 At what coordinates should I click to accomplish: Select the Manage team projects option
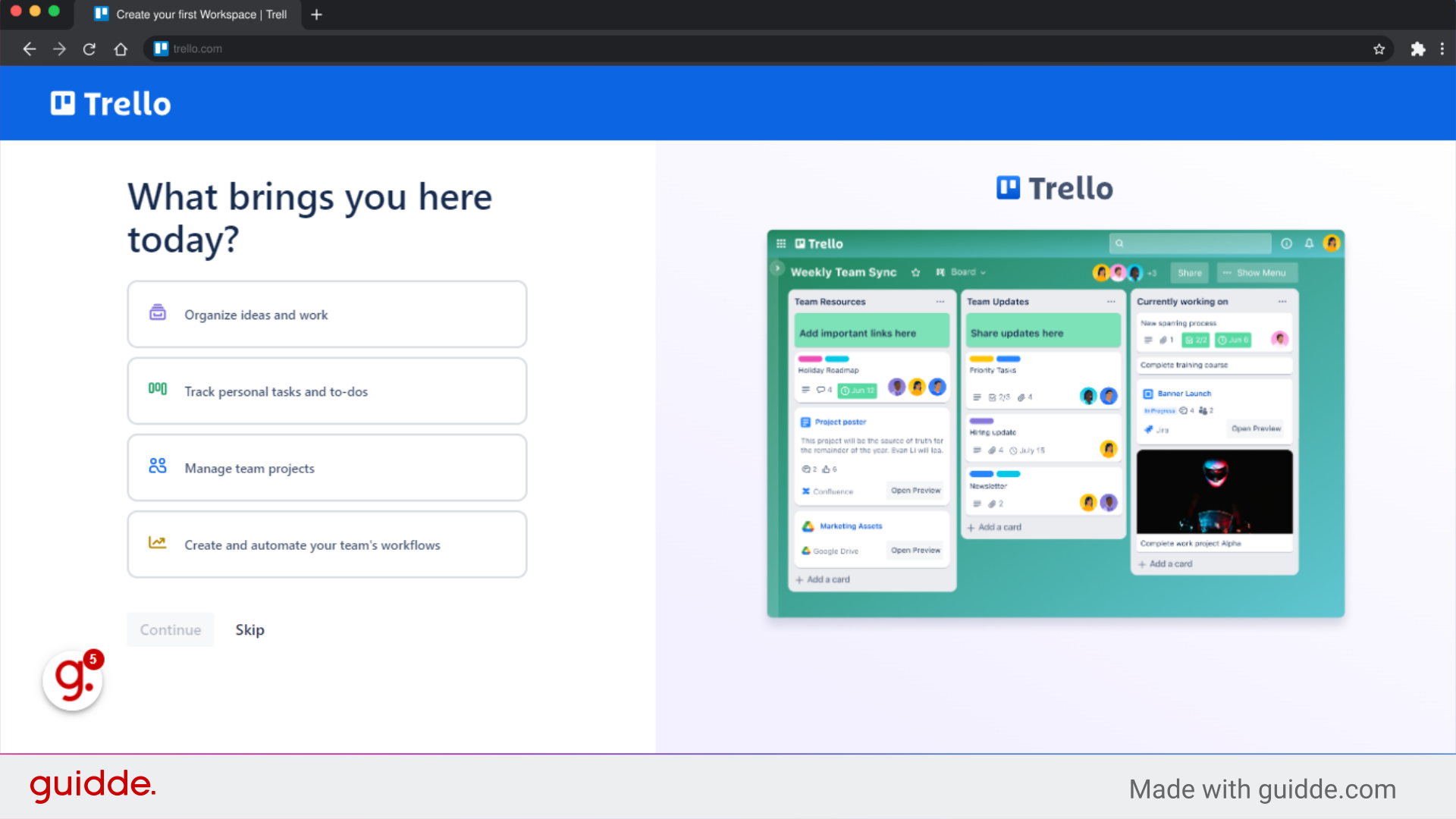(x=327, y=468)
